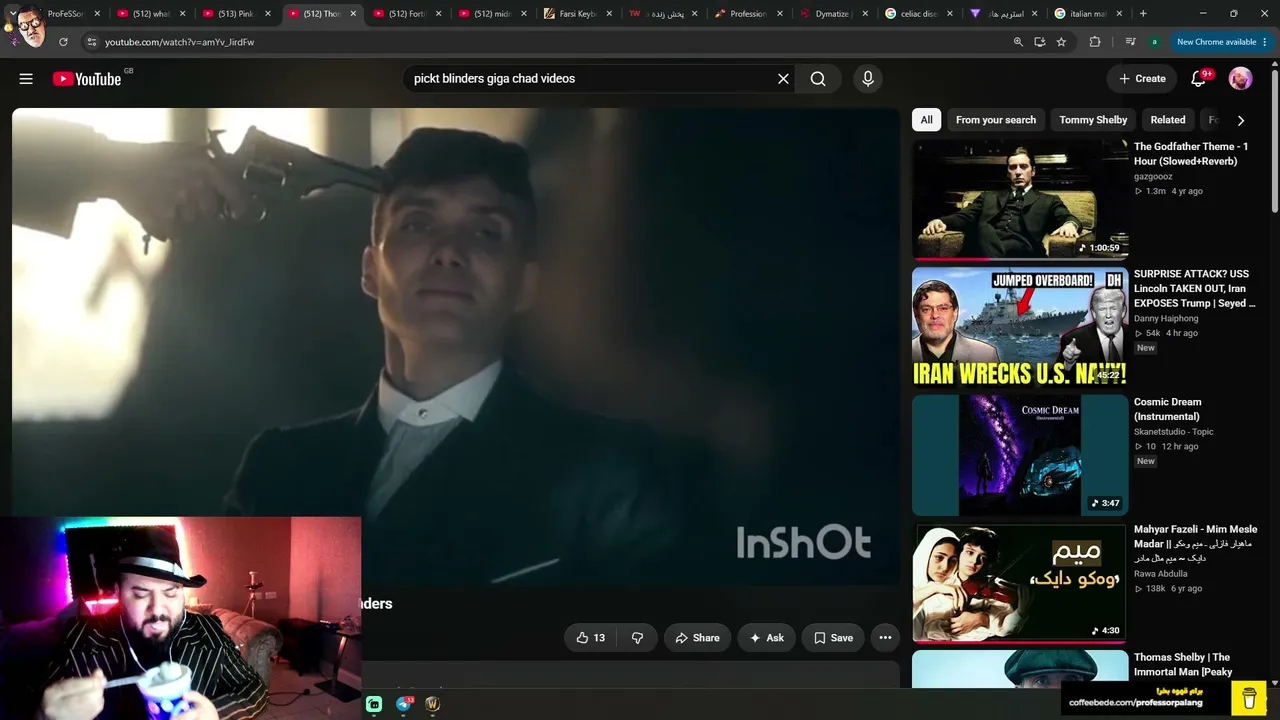Viewport: 1280px width, 720px height.
Task: Show more filter chips with arrow
Action: [x=1241, y=120]
